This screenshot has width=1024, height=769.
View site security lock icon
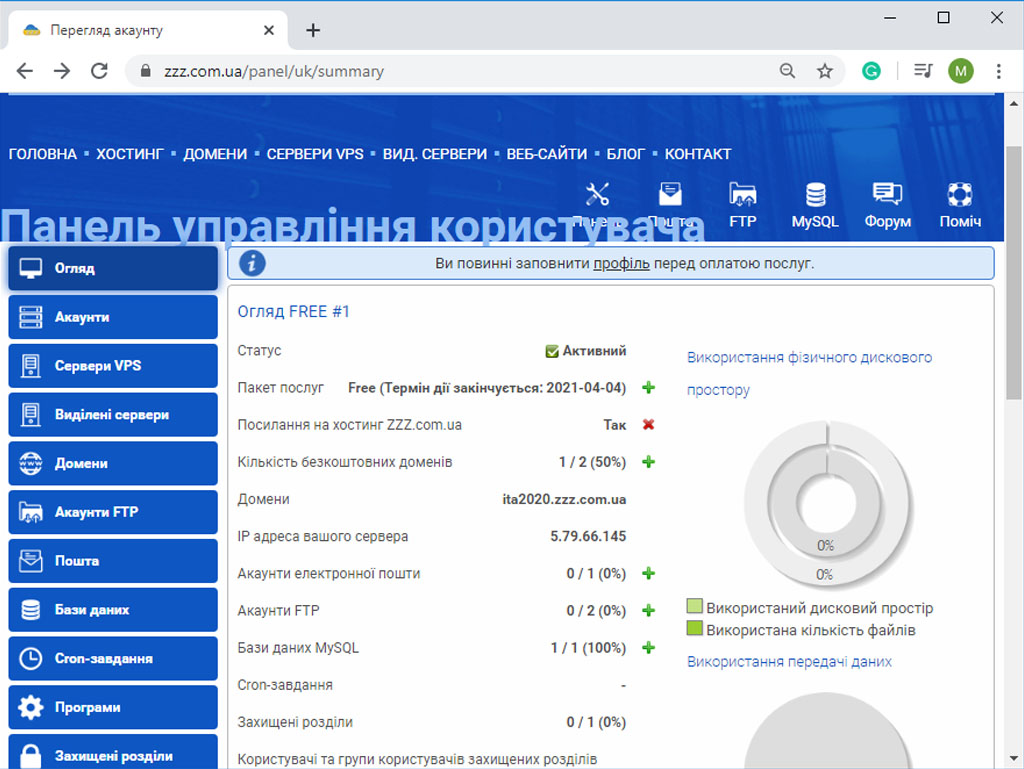coord(146,71)
